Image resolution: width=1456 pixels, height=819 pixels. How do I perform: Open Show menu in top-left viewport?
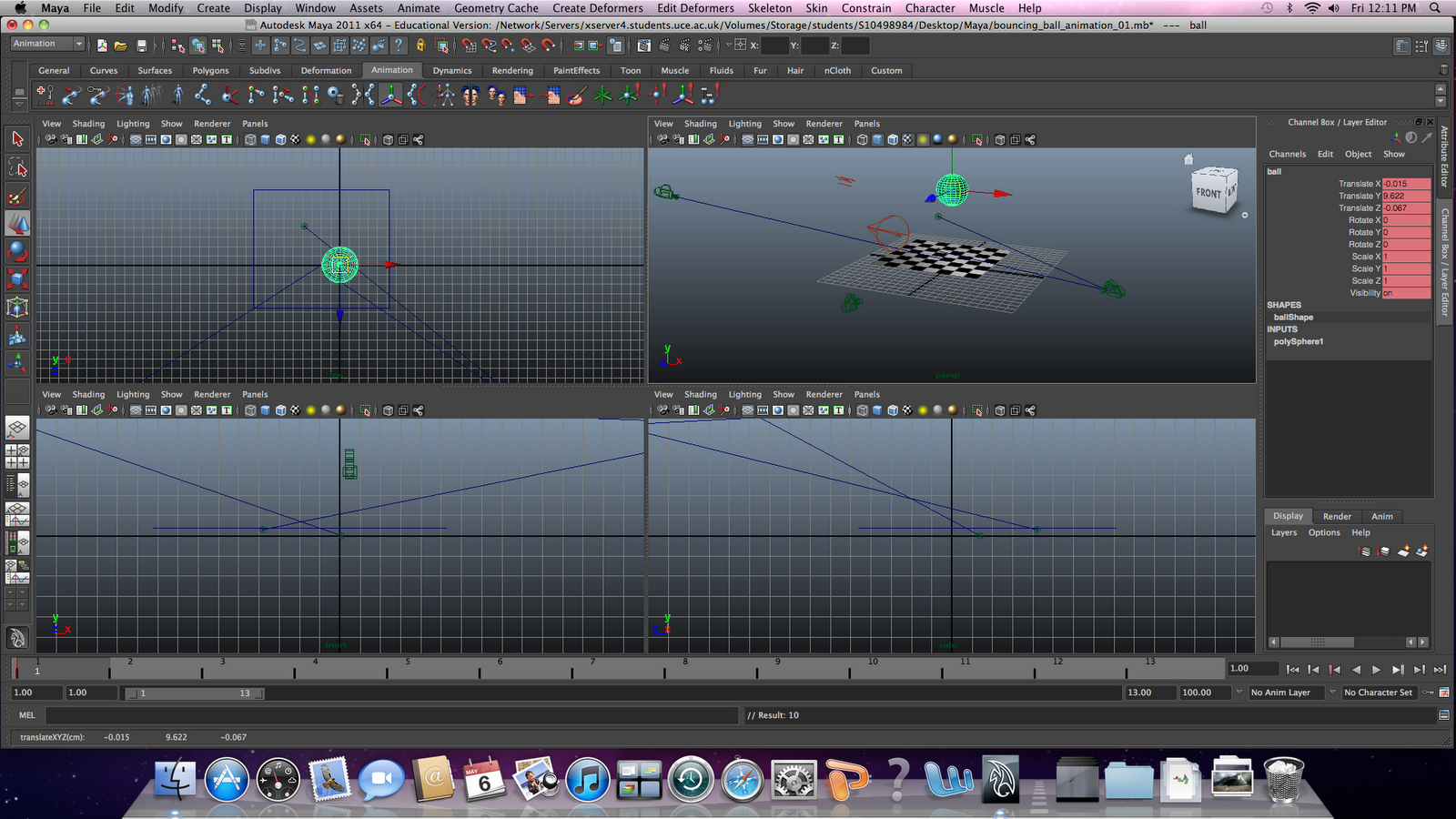coord(172,124)
